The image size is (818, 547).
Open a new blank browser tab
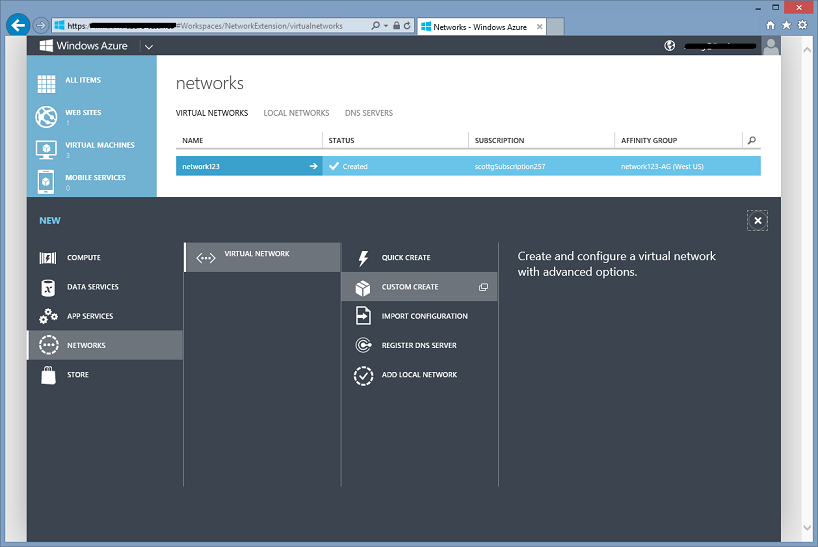555,27
